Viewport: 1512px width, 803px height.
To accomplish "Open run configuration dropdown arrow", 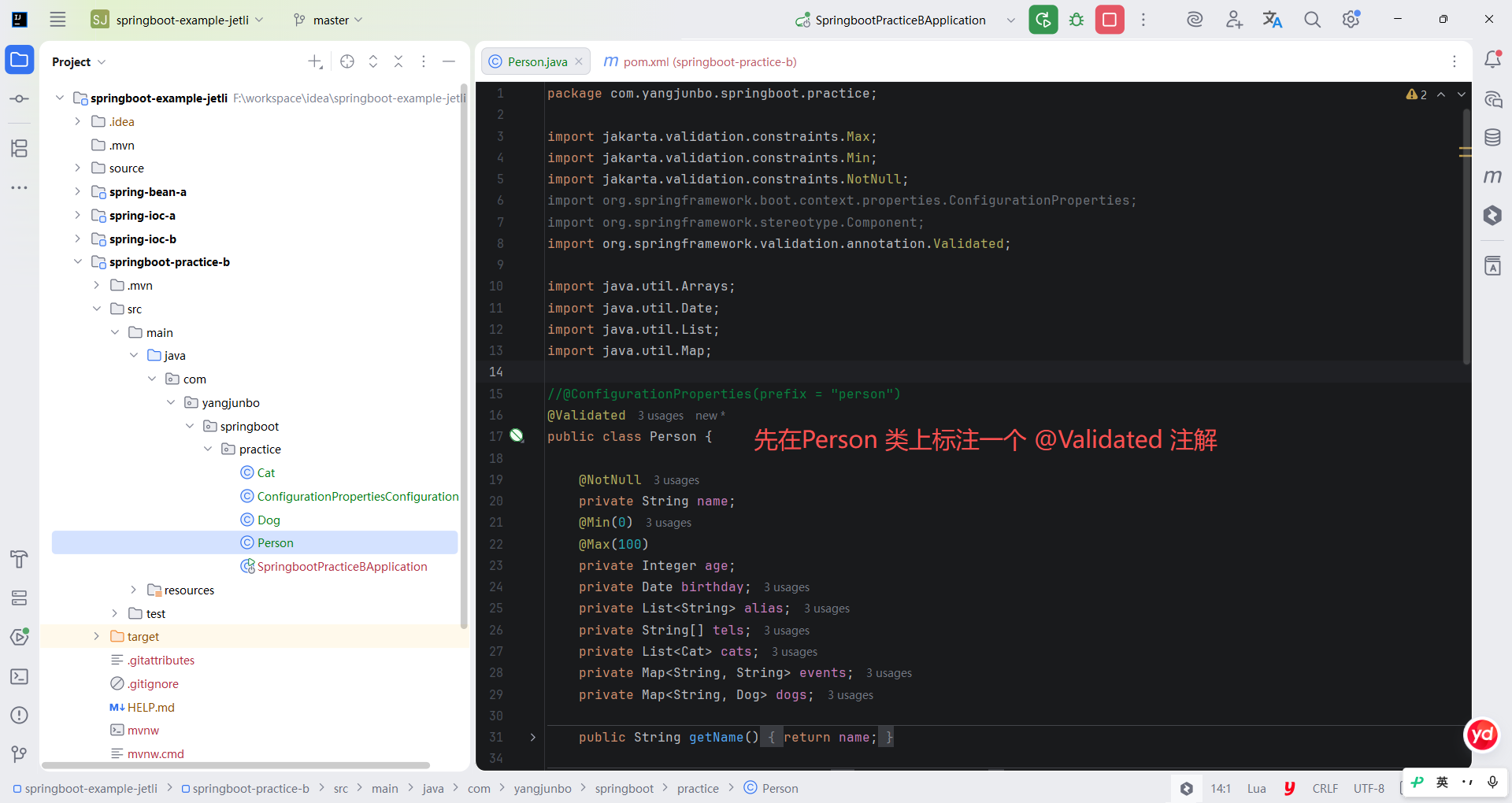I will point(1010,20).
